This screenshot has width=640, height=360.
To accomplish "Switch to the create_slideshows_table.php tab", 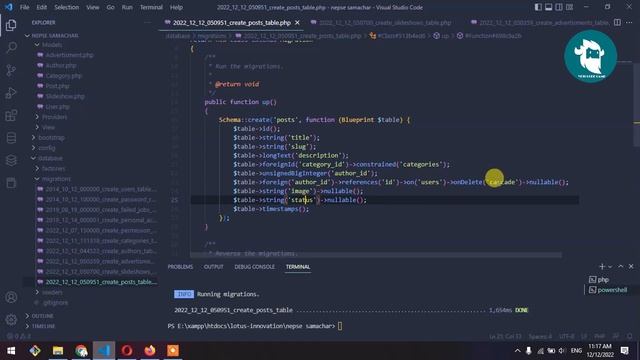I will (x=381, y=22).
